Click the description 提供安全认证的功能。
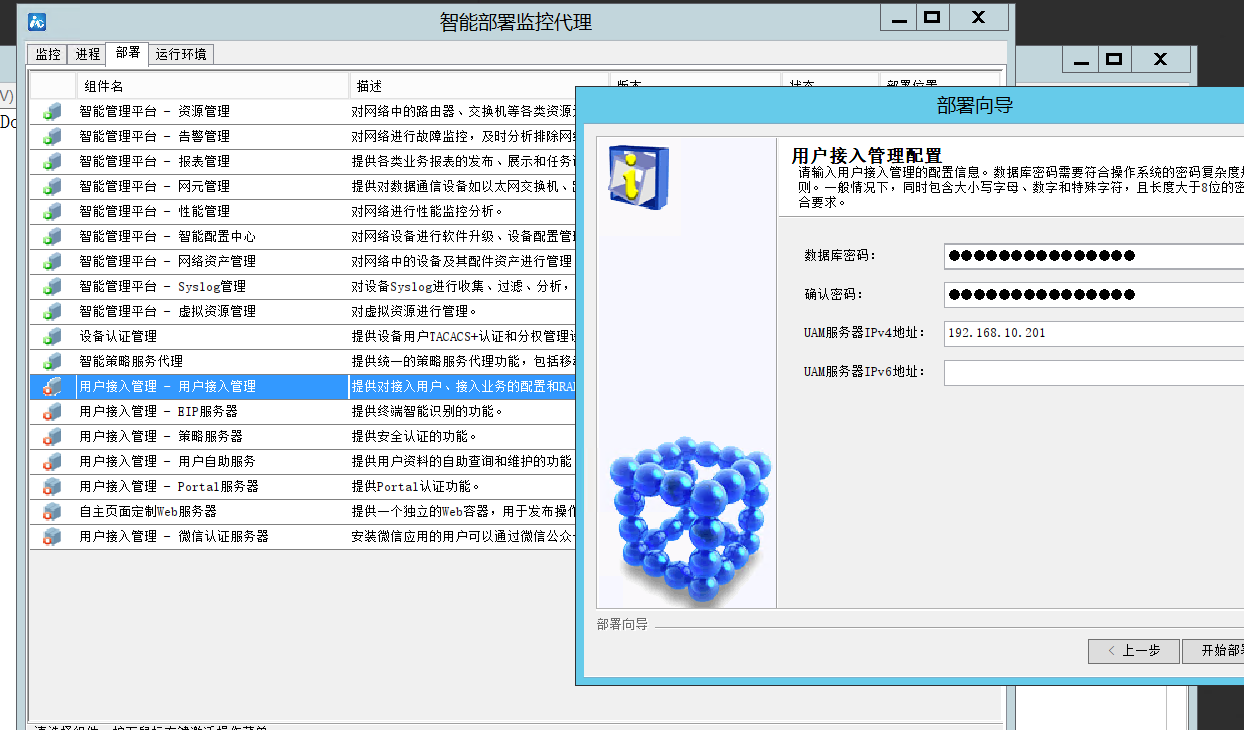Image resolution: width=1244 pixels, height=730 pixels. point(415,436)
